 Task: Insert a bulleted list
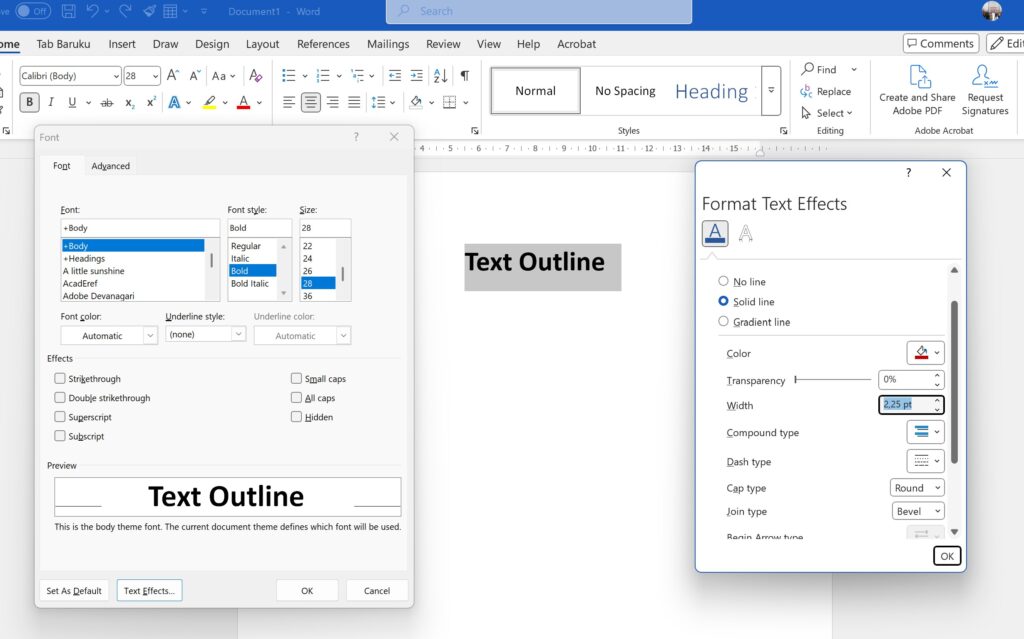(x=289, y=76)
